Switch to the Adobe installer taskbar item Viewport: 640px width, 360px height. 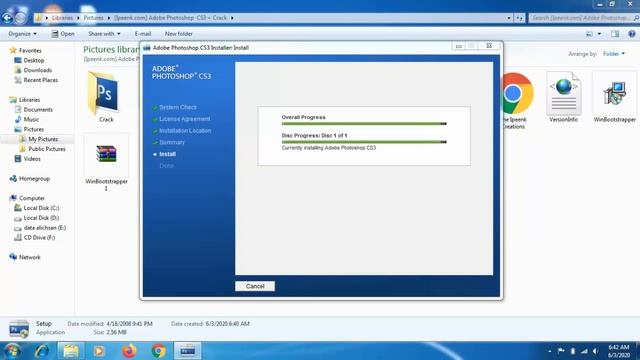click(x=188, y=351)
